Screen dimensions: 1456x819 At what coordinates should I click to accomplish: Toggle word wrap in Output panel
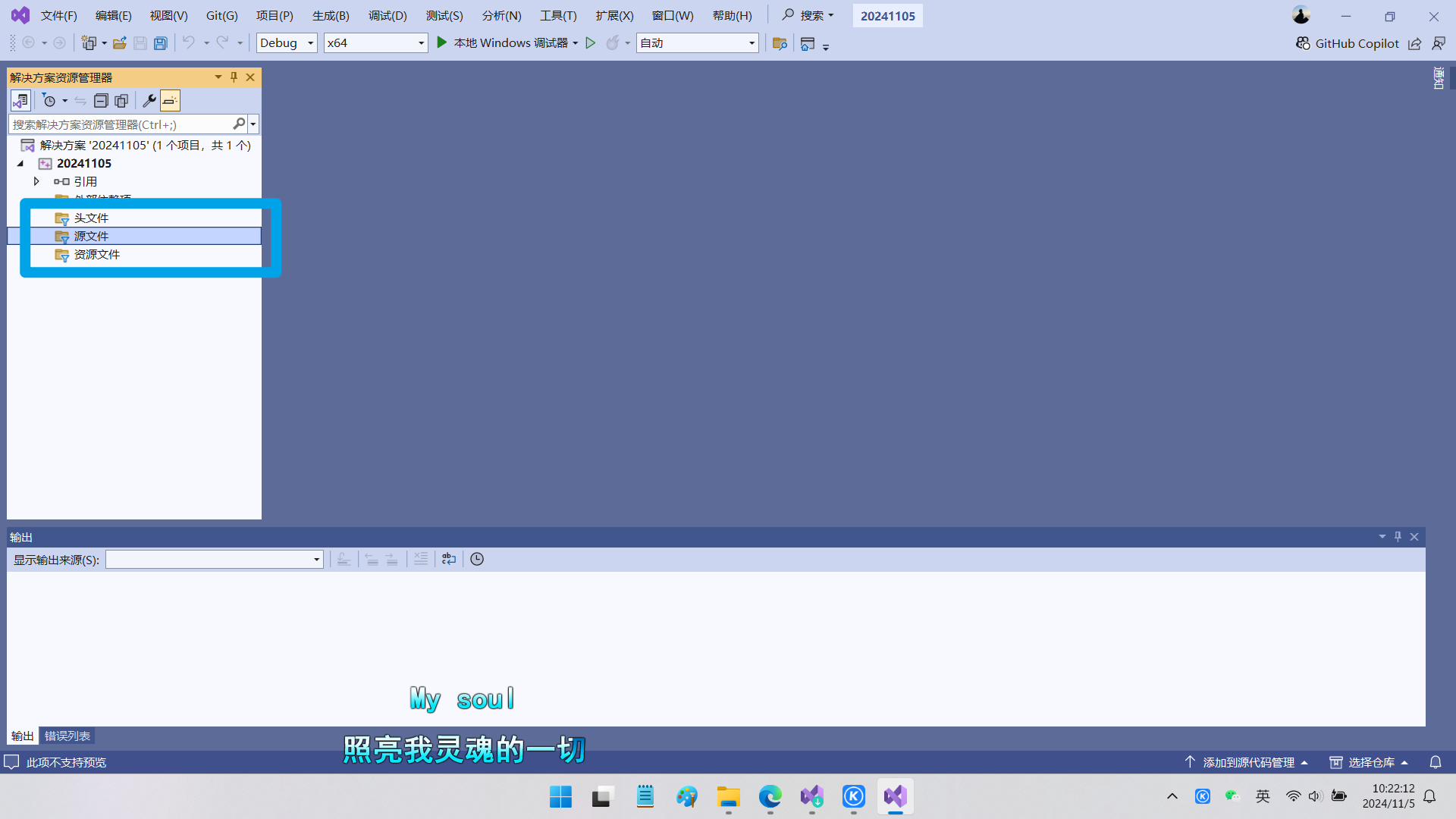(449, 559)
